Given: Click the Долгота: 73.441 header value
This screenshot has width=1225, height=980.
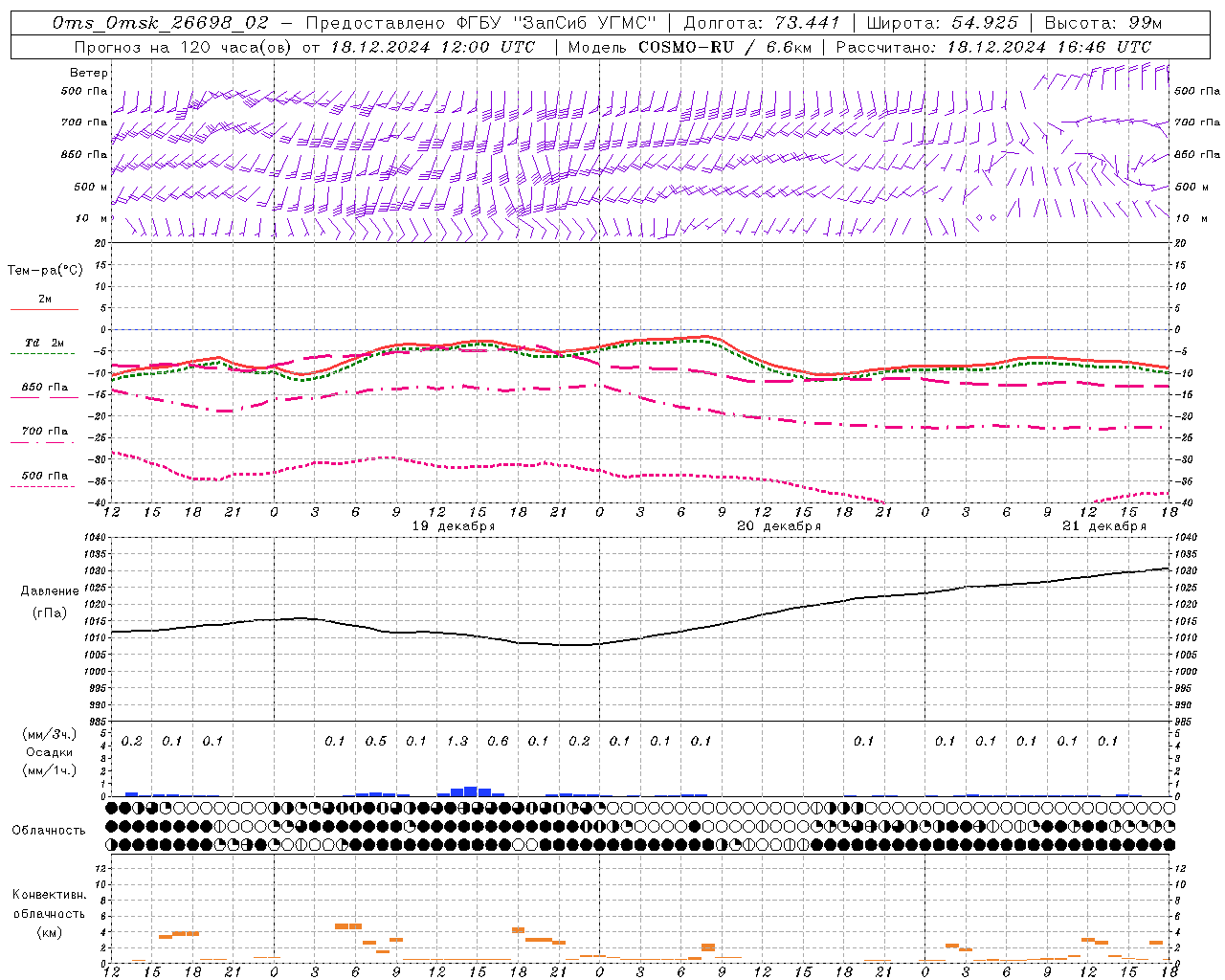Looking at the screenshot, I should [761, 23].
